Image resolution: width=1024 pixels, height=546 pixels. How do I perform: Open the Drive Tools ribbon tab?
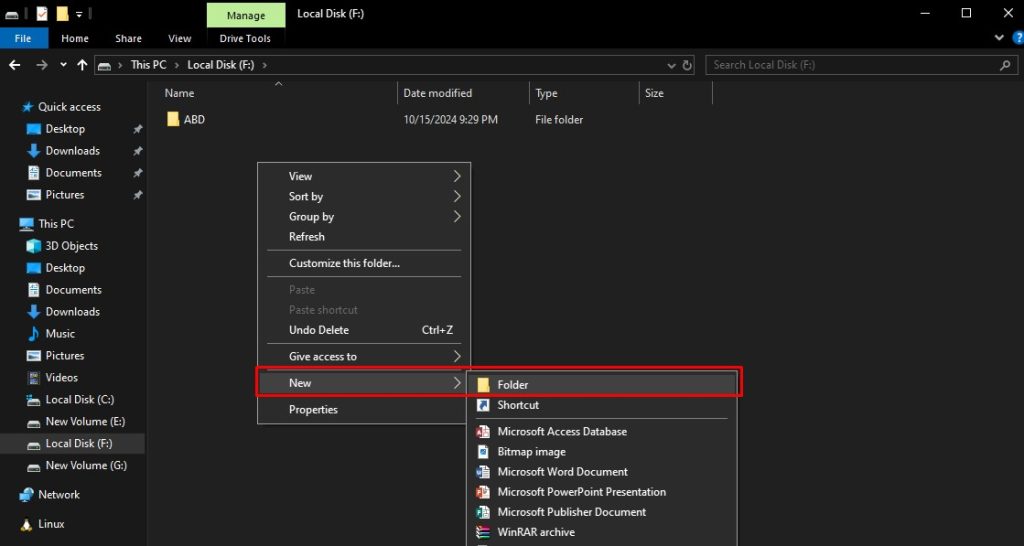[245, 39]
